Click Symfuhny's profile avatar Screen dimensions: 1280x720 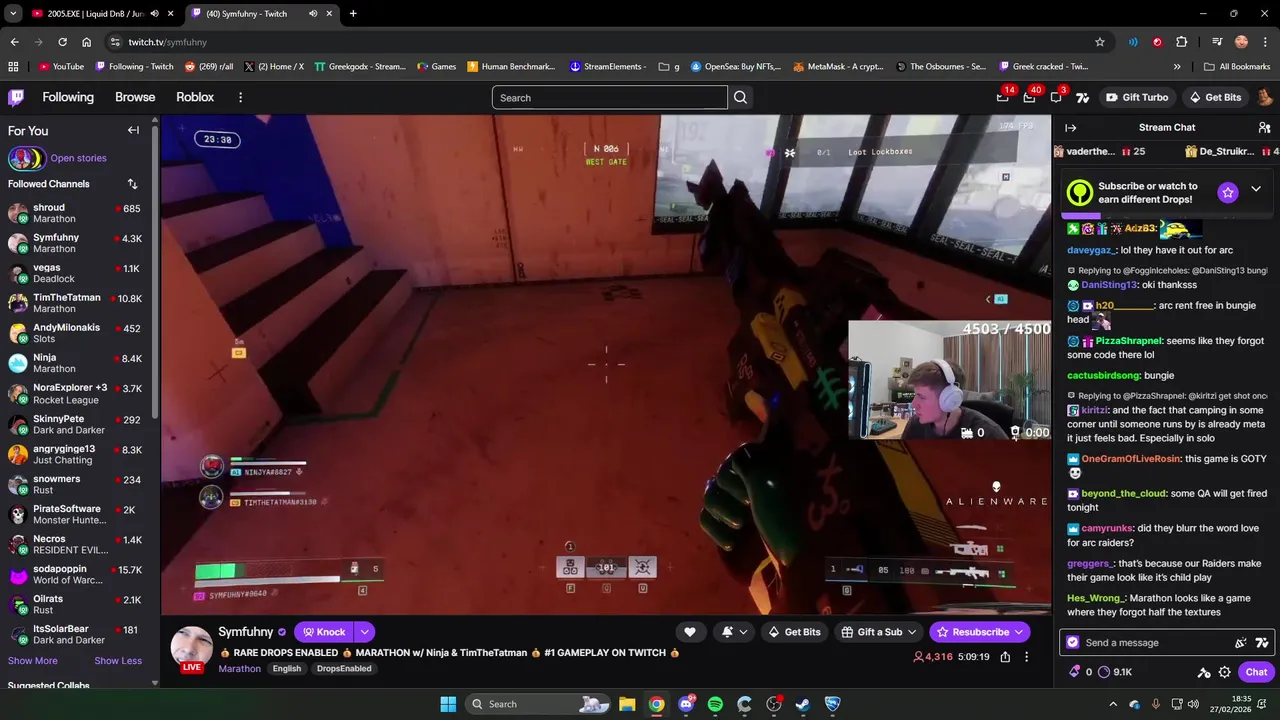tap(191, 646)
